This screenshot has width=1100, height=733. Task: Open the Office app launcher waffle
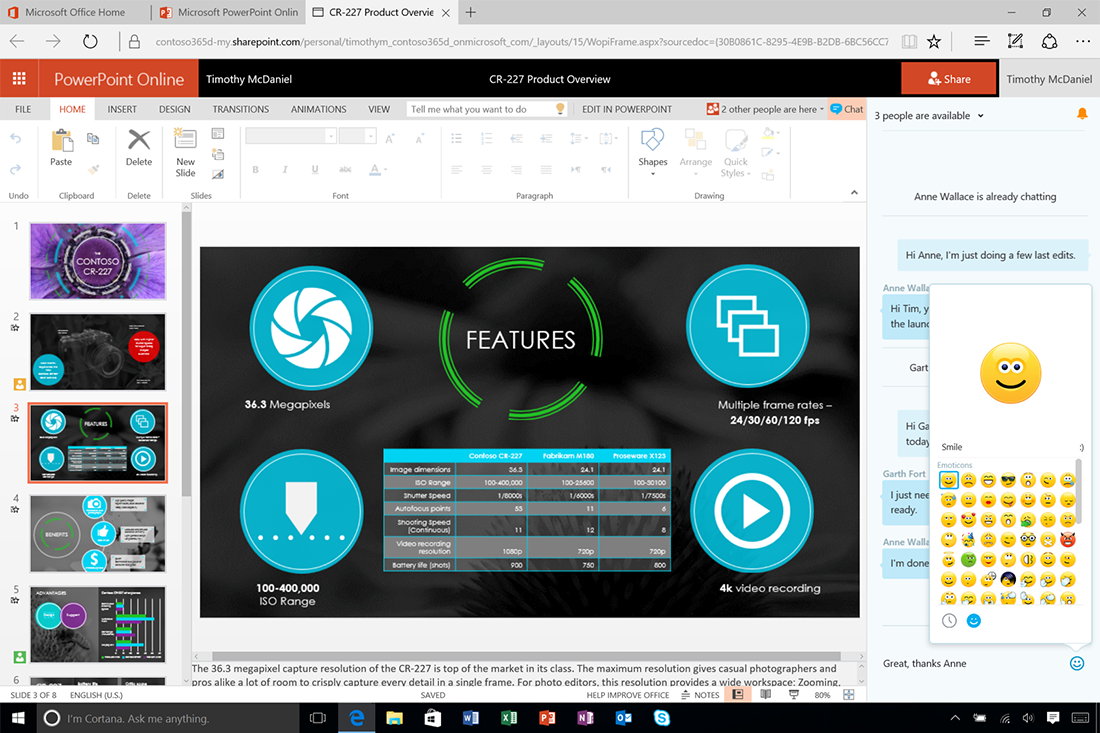[19, 79]
